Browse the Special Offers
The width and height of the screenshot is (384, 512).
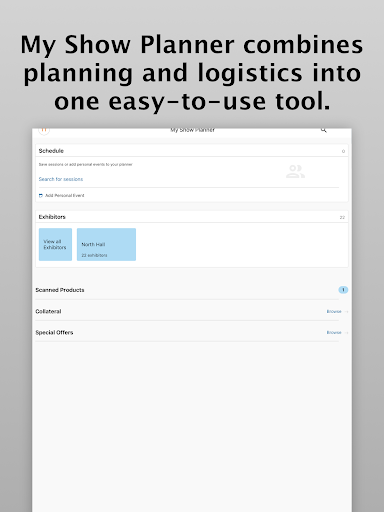tap(334, 333)
